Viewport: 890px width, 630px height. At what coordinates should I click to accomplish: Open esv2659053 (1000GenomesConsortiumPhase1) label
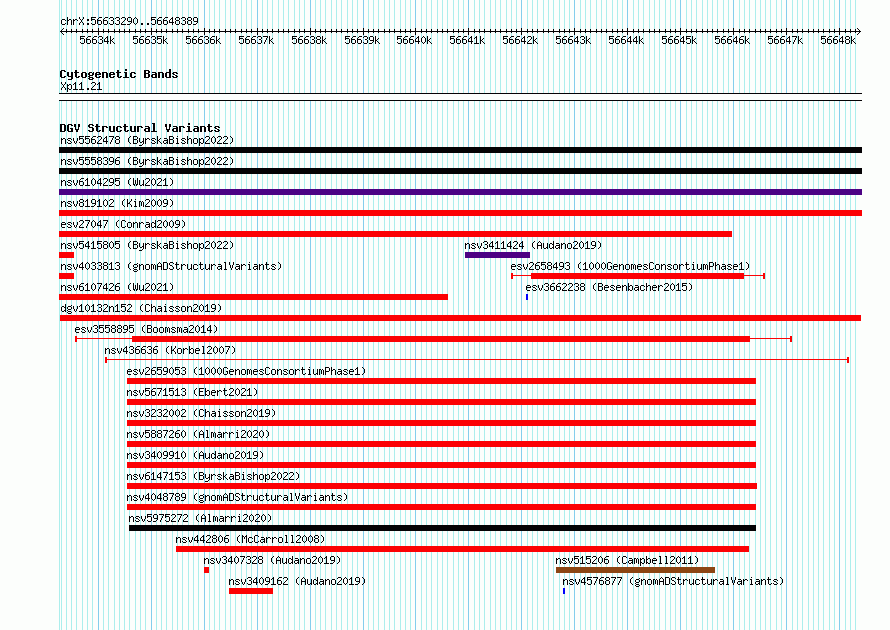click(246, 371)
